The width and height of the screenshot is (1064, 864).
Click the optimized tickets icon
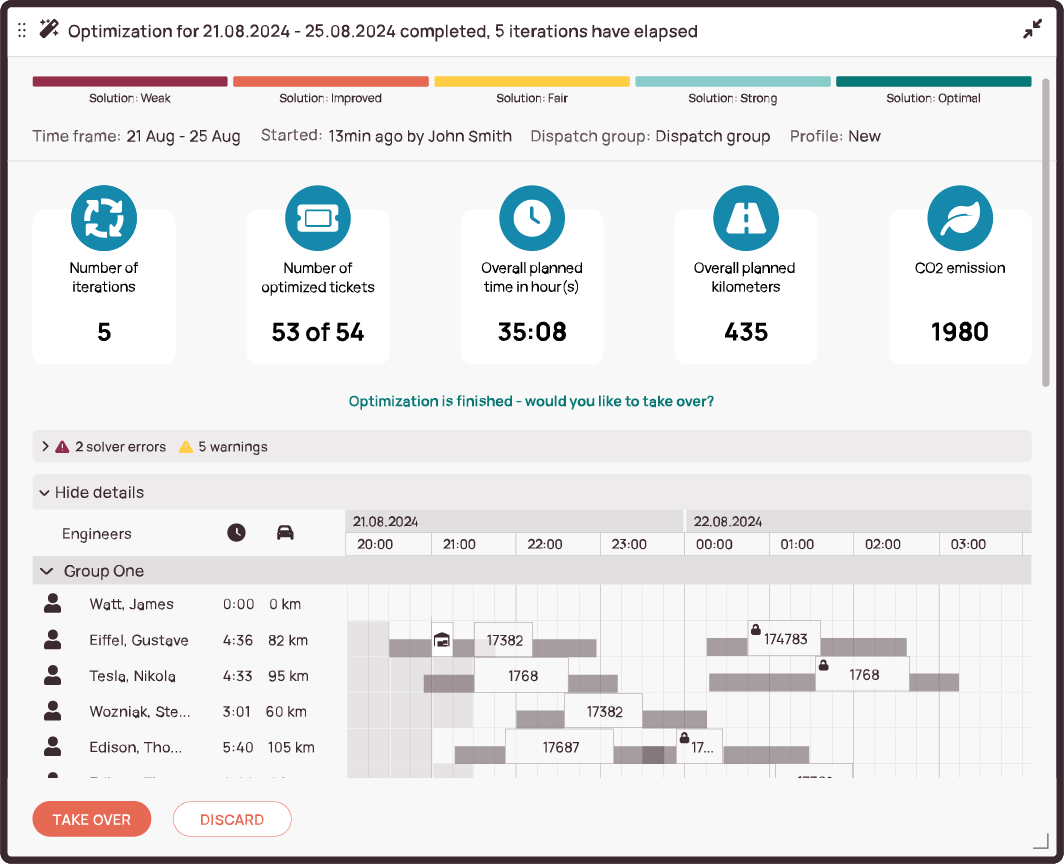point(318,218)
